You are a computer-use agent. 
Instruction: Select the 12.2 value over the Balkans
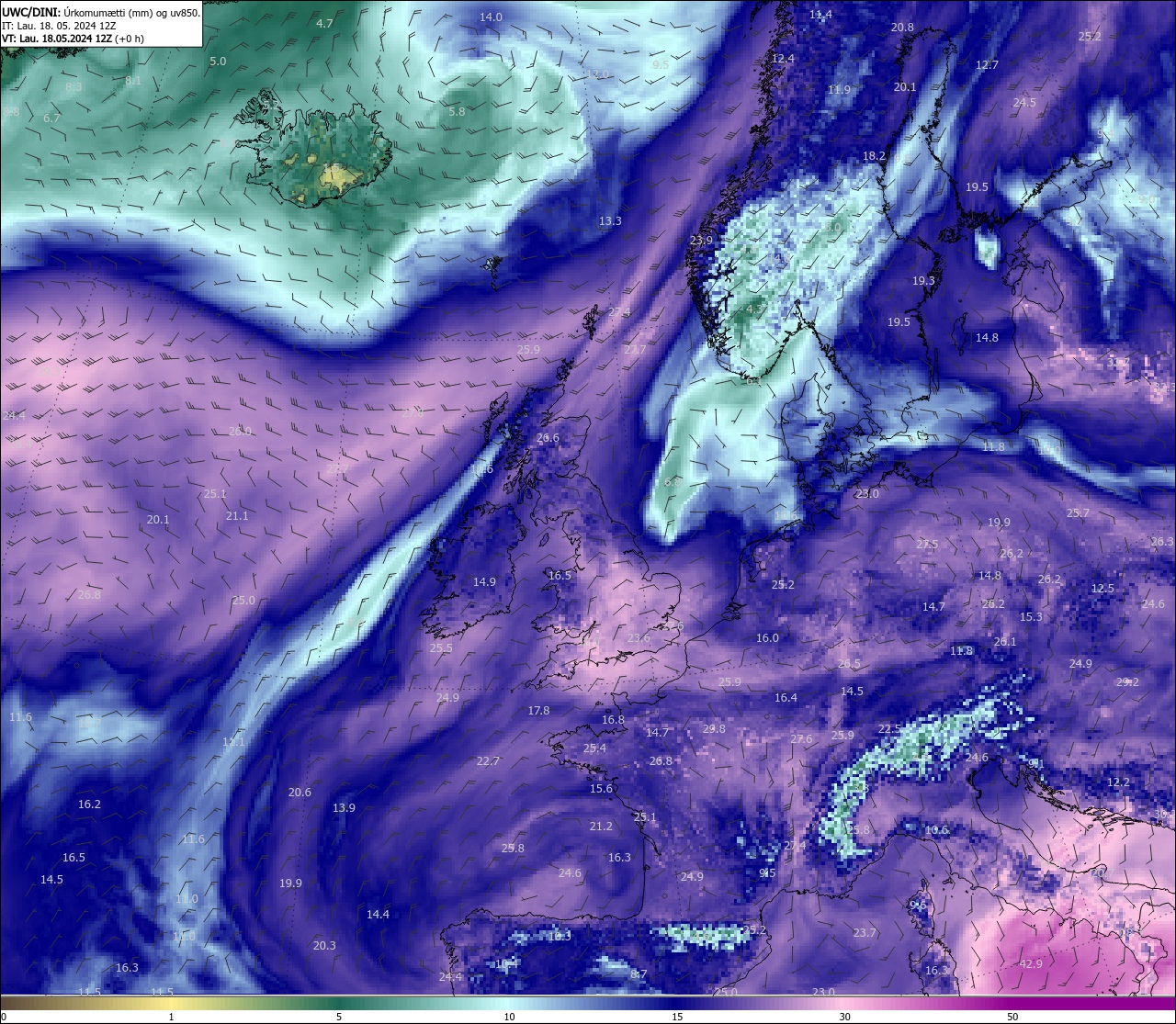click(x=1118, y=782)
